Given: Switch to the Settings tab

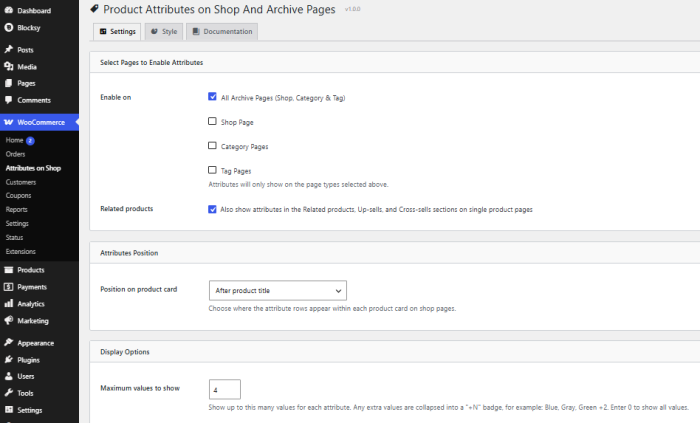Looking at the screenshot, I should [x=117, y=32].
